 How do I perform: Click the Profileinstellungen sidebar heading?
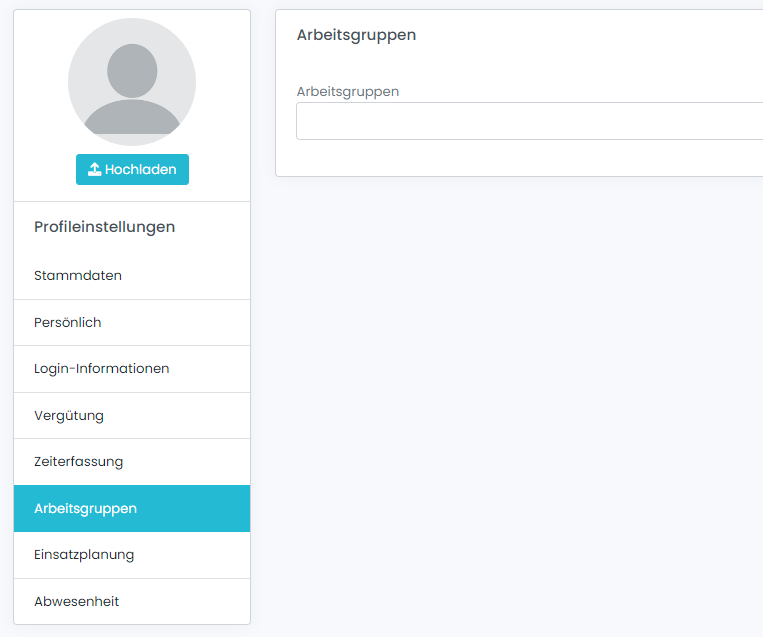104,227
